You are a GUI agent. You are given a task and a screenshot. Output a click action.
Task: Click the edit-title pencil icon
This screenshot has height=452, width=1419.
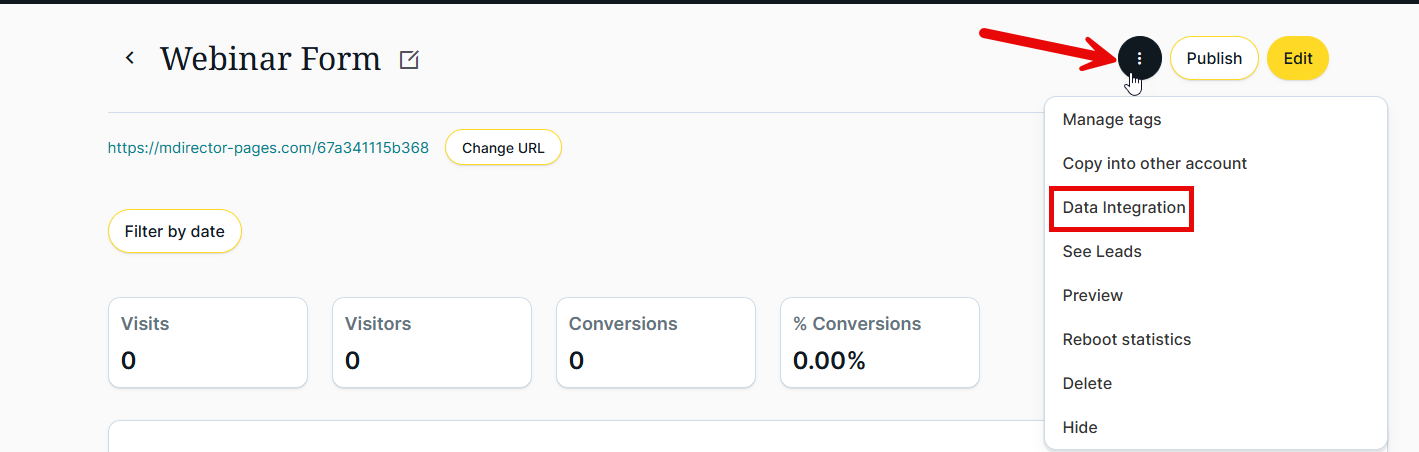pyautogui.click(x=409, y=60)
